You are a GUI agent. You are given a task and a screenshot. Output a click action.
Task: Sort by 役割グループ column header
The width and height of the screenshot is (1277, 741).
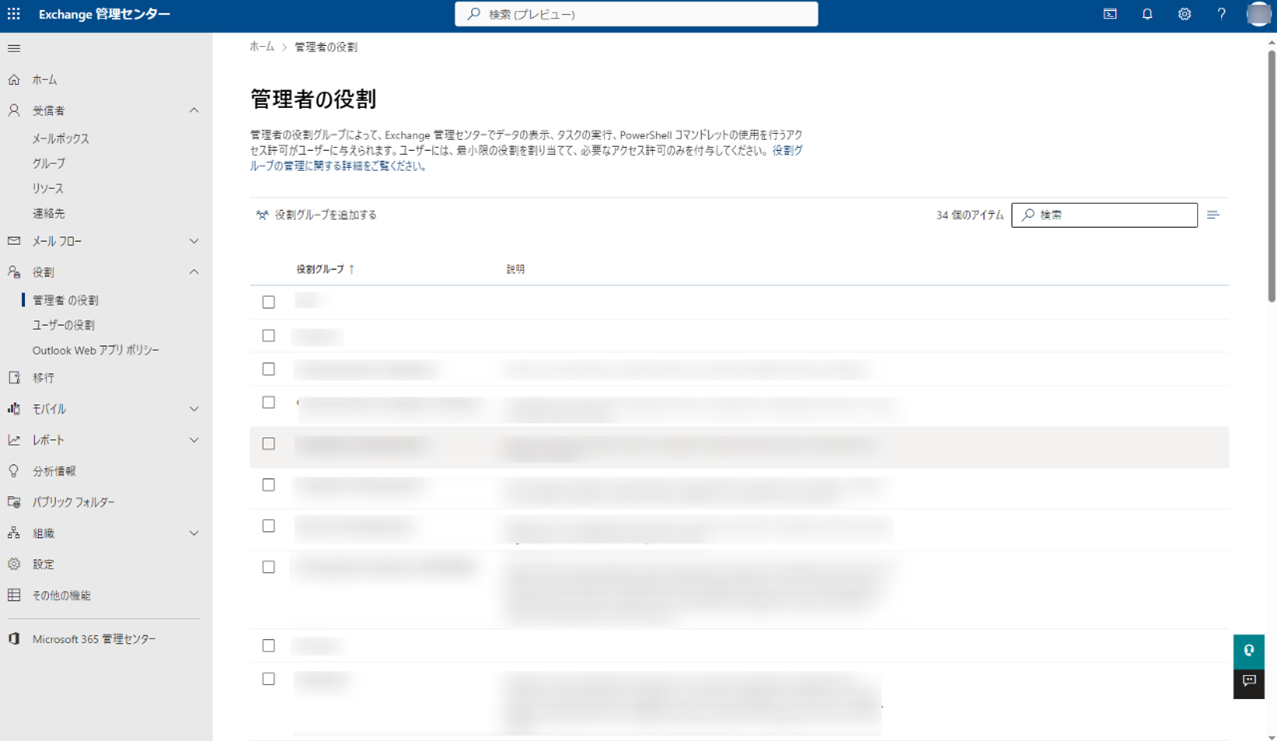point(325,269)
